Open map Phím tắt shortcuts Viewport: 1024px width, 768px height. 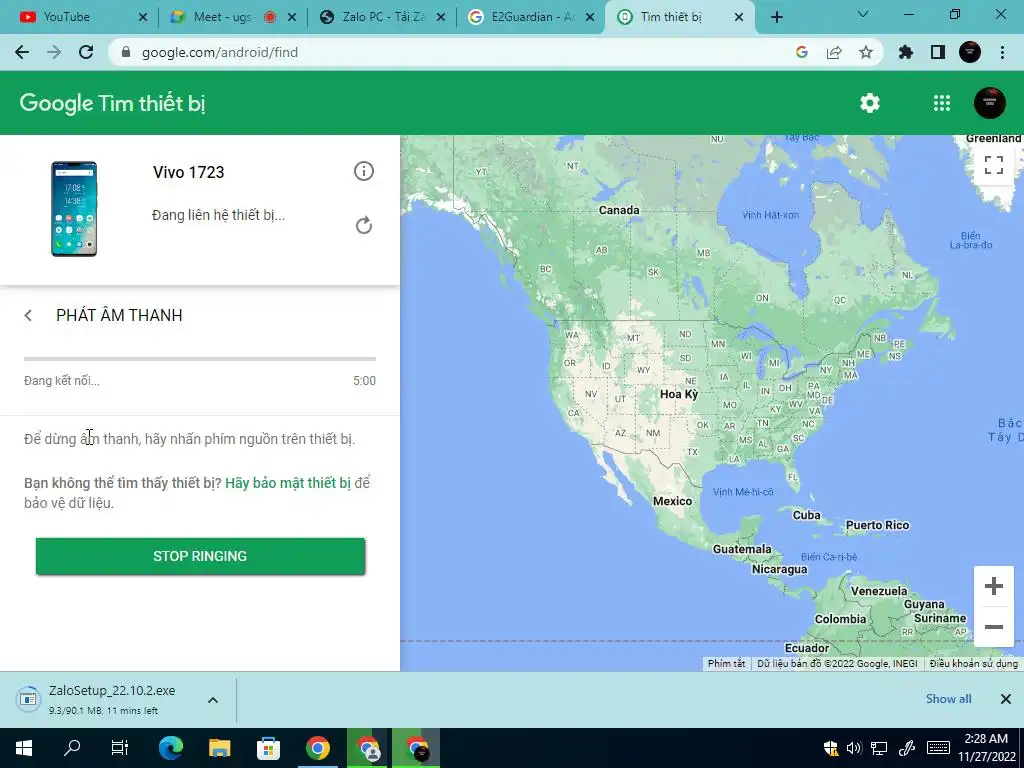[x=726, y=664]
